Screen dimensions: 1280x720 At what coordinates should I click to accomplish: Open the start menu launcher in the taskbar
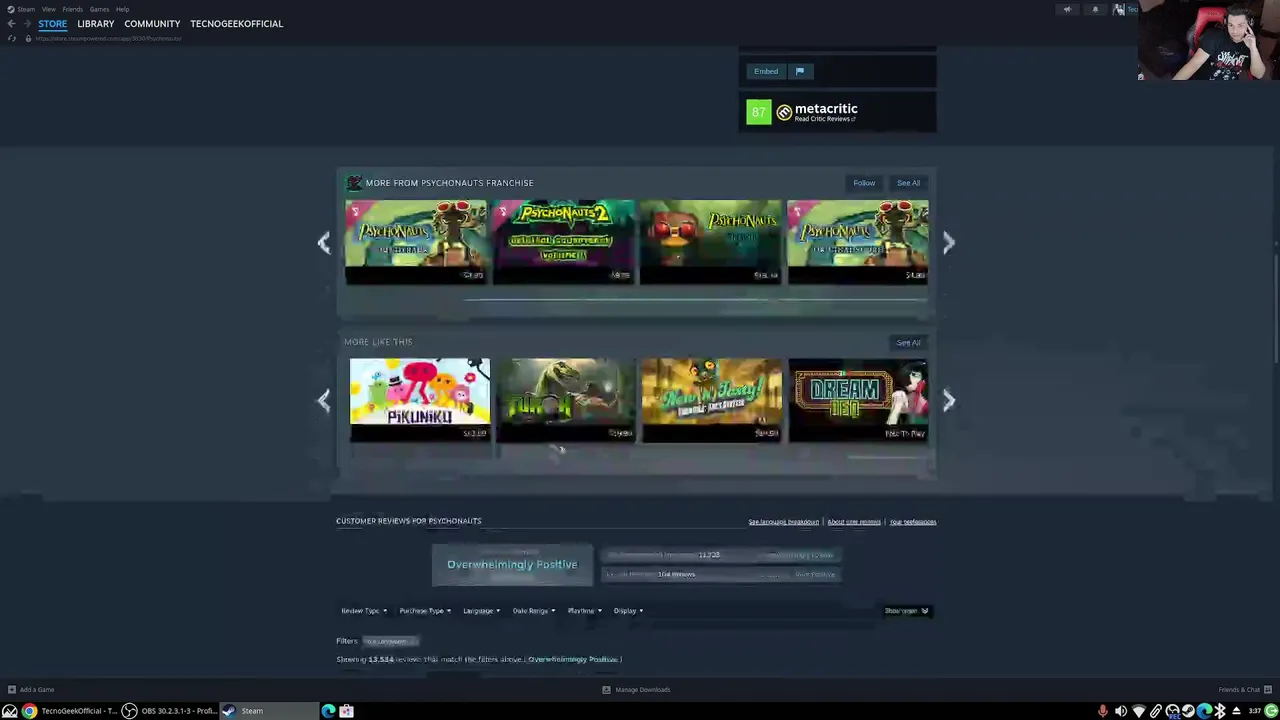pyautogui.click(x=9, y=711)
